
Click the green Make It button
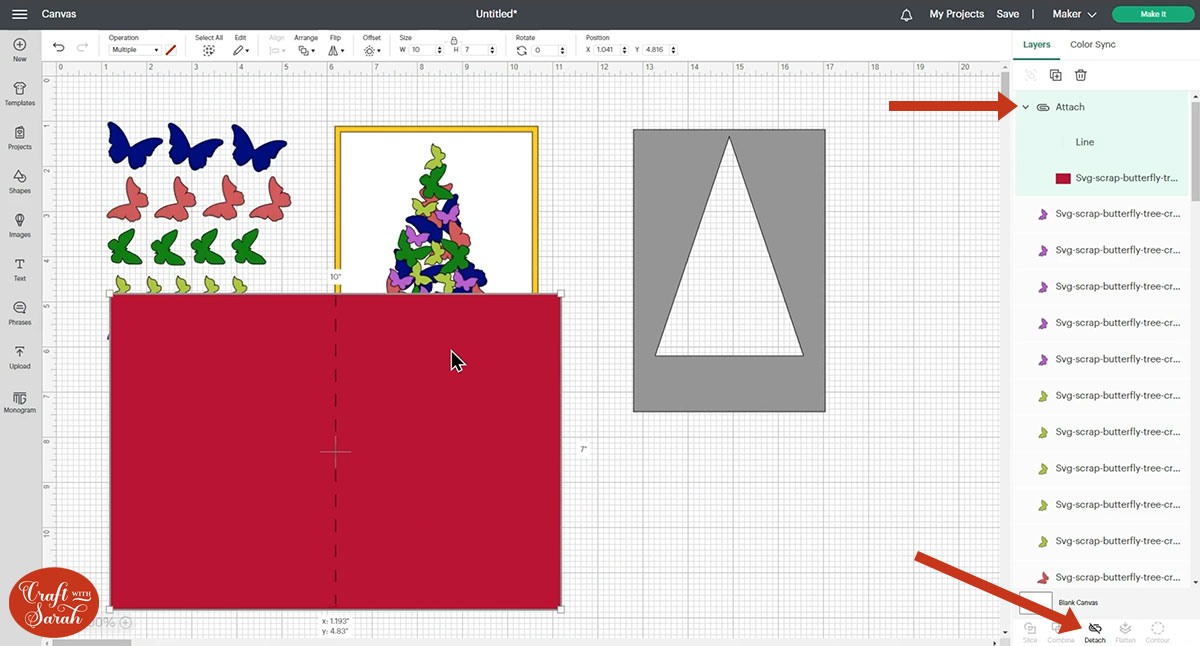point(1152,14)
